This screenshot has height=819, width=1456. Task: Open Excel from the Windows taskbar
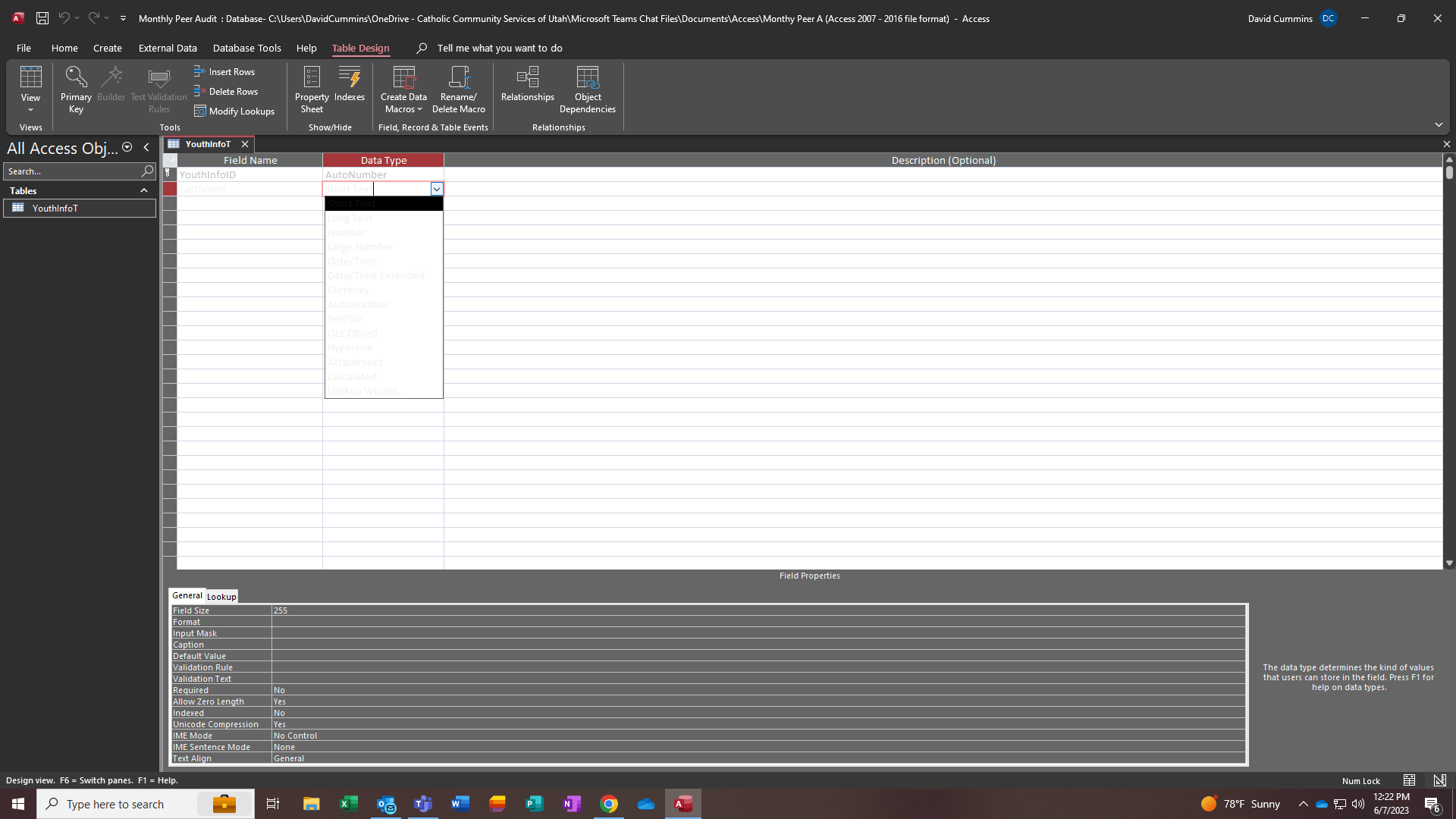(349, 804)
